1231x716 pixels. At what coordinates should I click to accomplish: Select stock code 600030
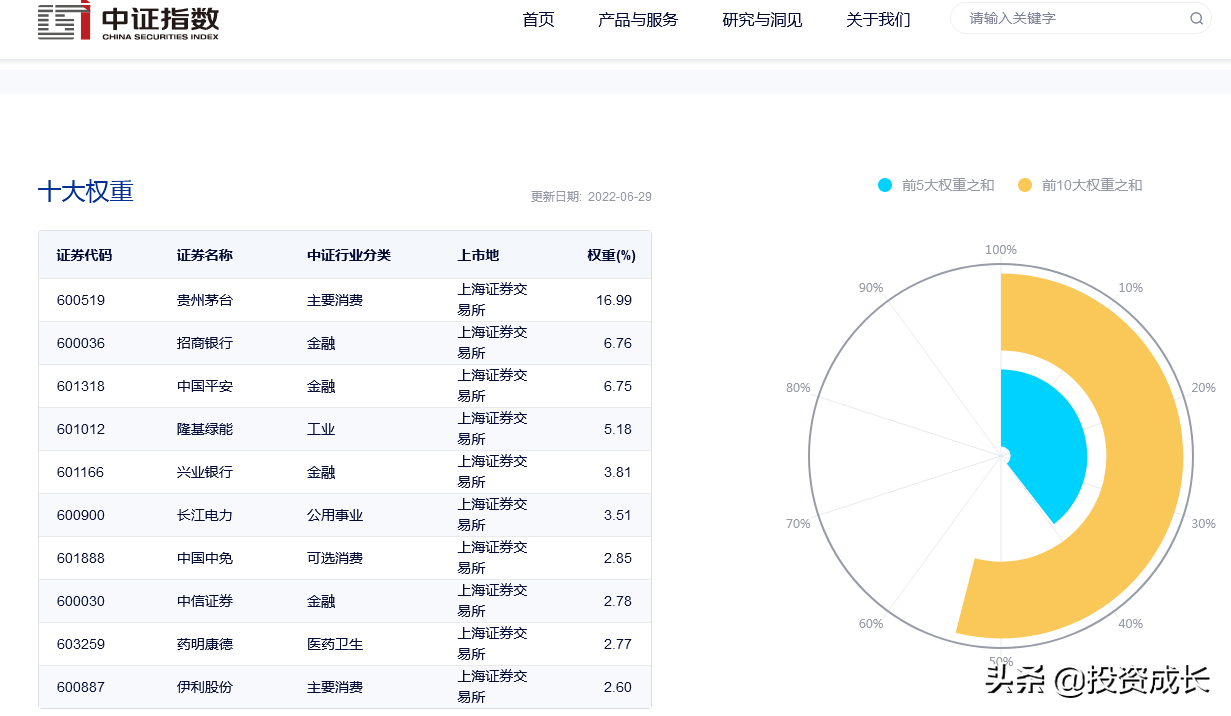tap(81, 601)
